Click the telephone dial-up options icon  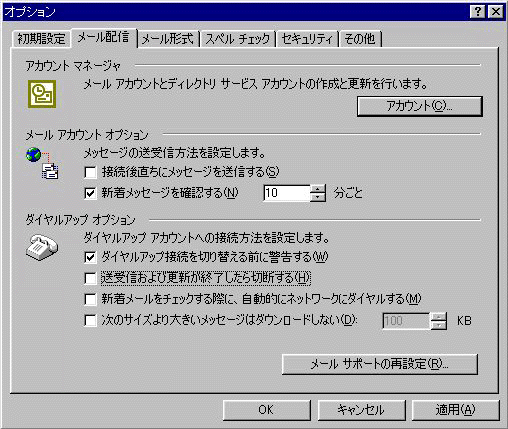42,247
